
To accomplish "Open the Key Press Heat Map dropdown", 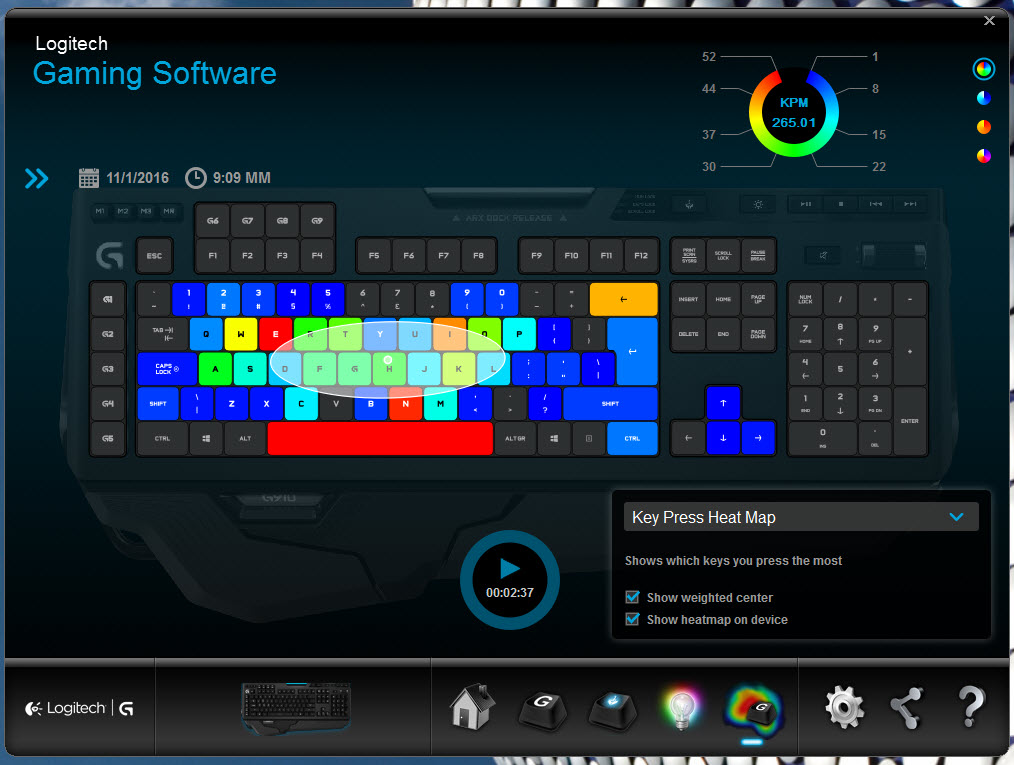I will tap(801, 517).
